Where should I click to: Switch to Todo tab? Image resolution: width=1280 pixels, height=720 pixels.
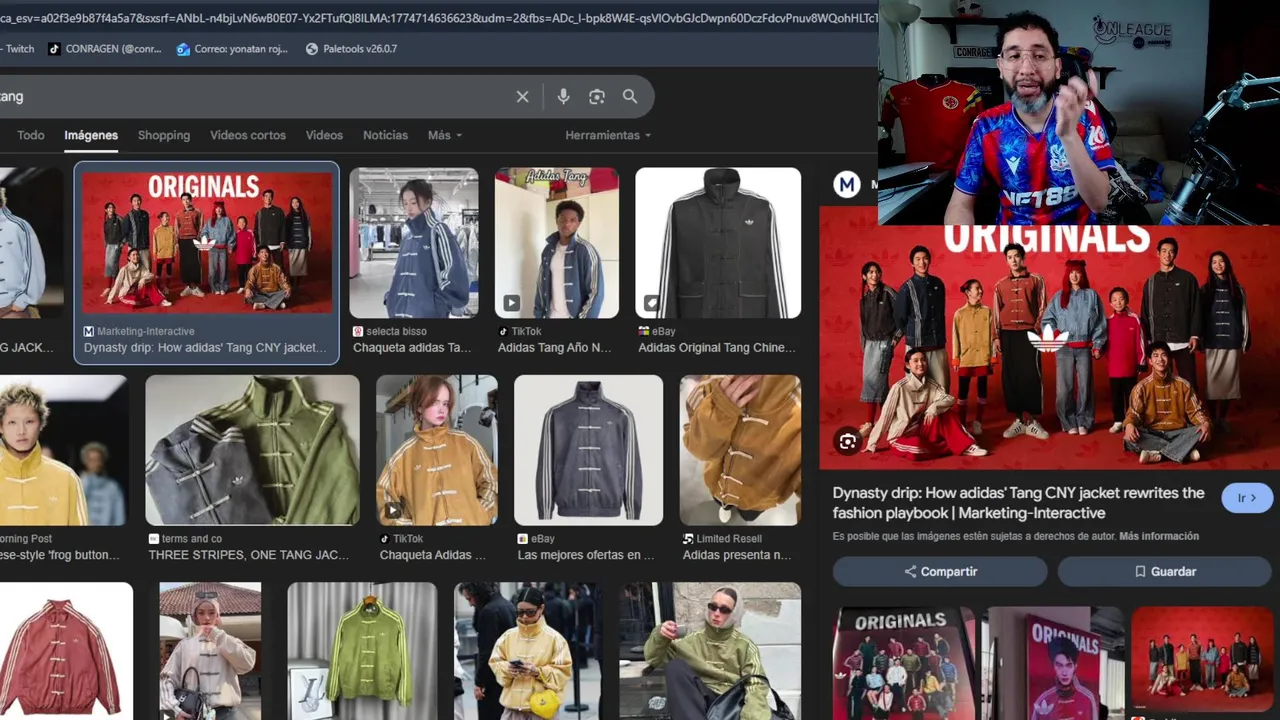tap(31, 135)
